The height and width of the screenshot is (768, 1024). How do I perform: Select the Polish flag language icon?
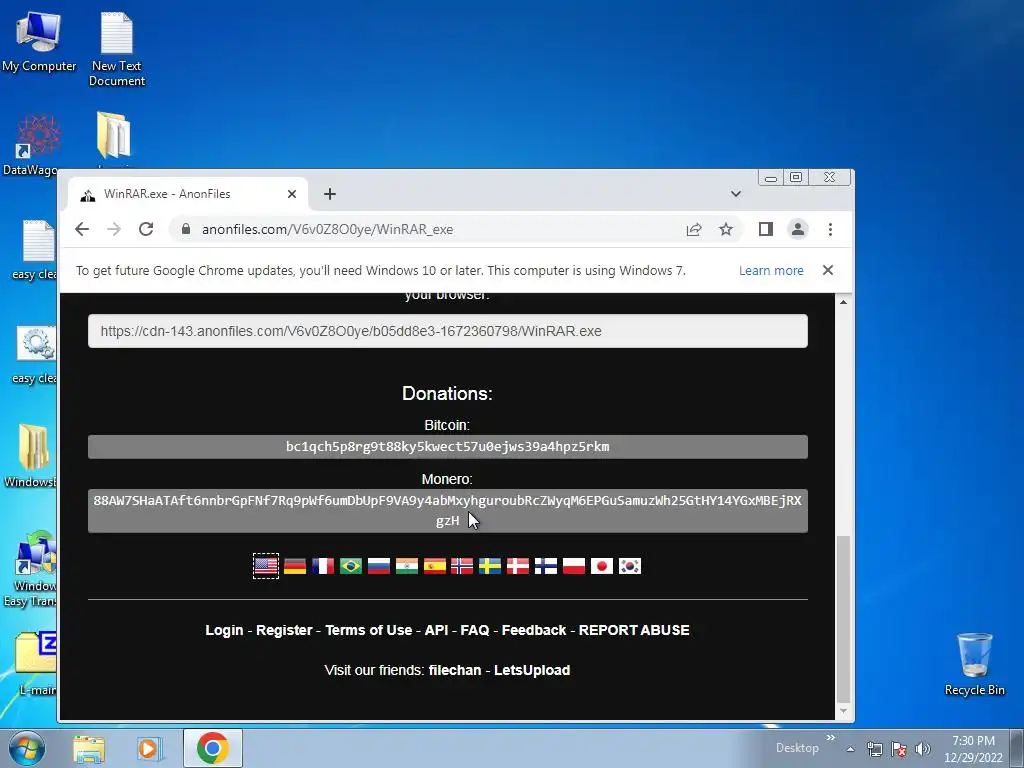pos(574,566)
